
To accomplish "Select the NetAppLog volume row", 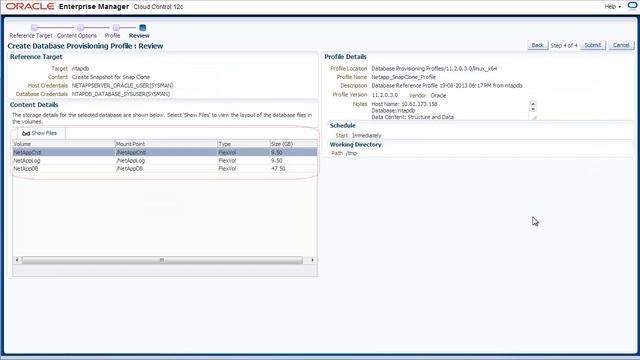I will [x=165, y=160].
